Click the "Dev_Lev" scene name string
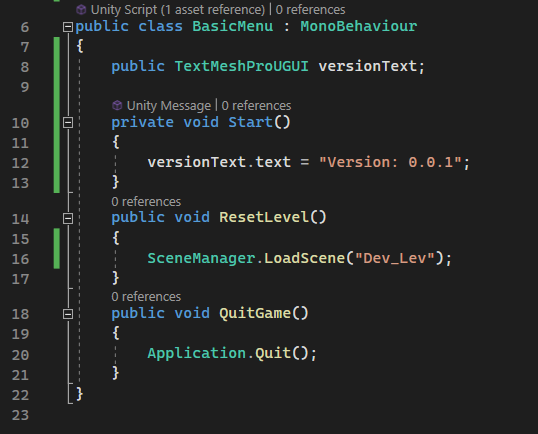 coord(395,258)
